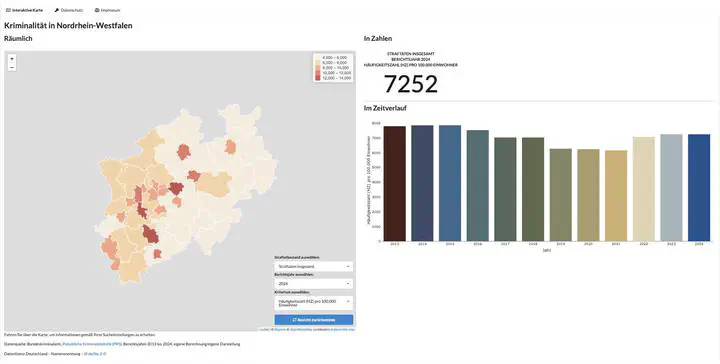Zoom out the map with minus button
The width and height of the screenshot is (720, 364).
tap(12, 67)
